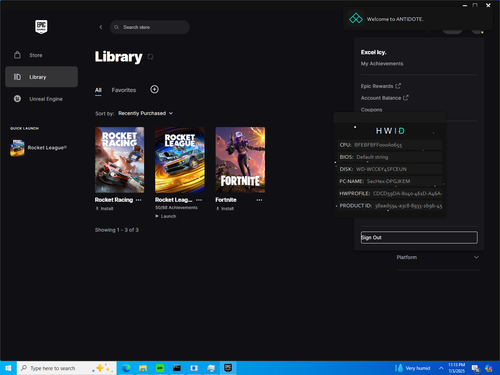Click the Very humid weather widget

coord(413,368)
